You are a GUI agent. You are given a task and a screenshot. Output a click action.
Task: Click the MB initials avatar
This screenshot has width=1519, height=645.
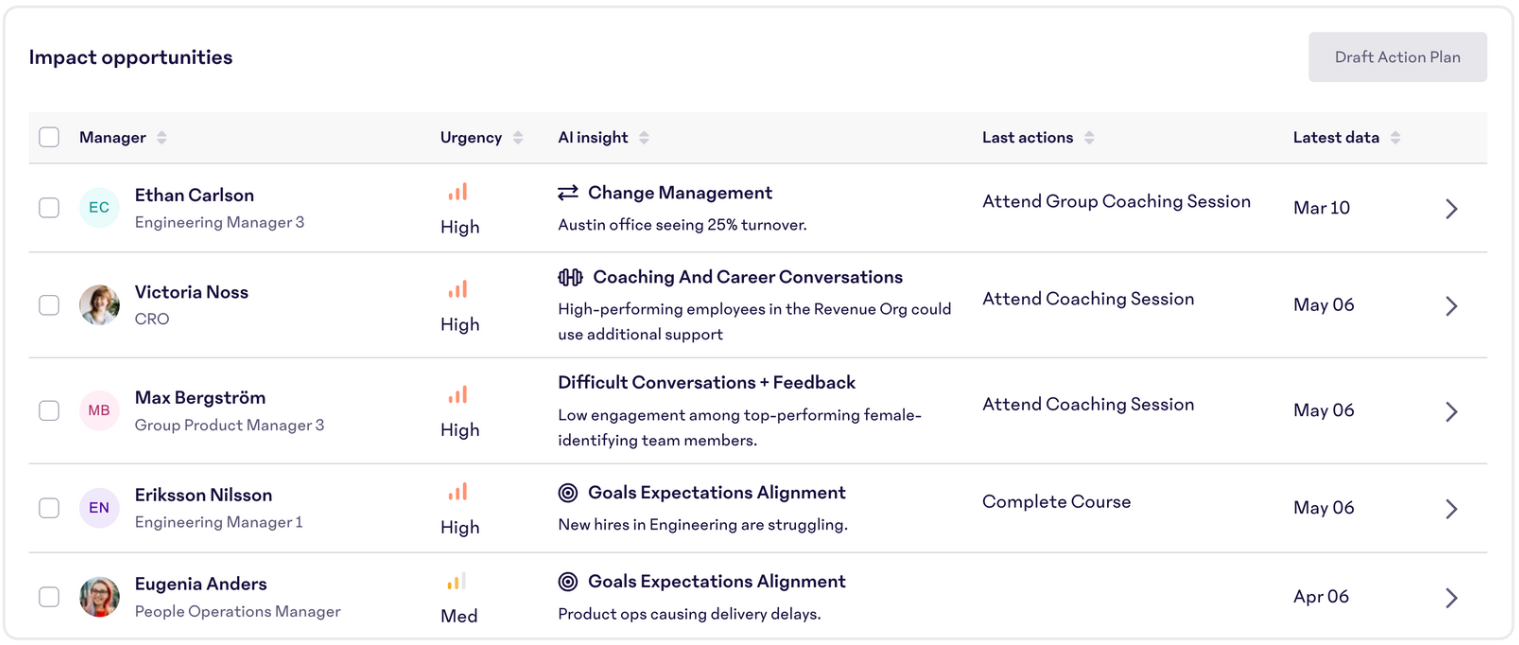(x=99, y=411)
